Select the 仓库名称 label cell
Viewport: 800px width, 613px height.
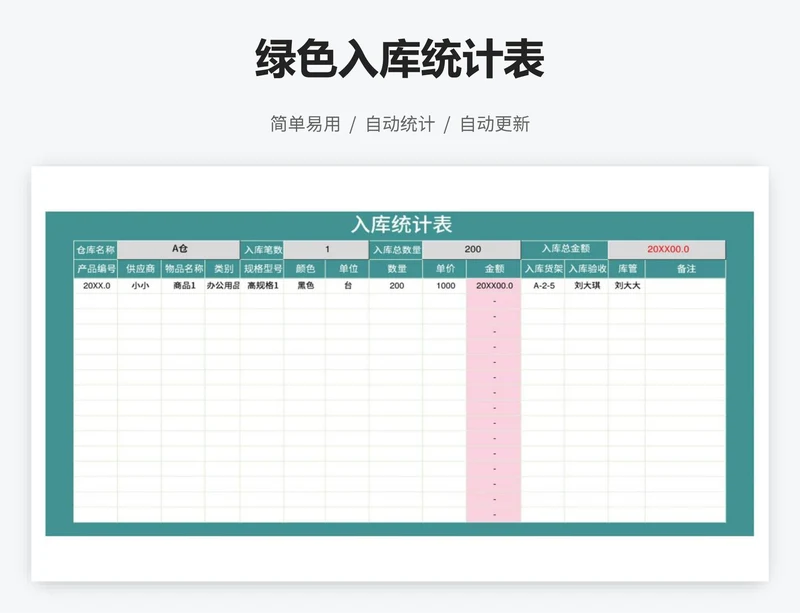point(95,250)
